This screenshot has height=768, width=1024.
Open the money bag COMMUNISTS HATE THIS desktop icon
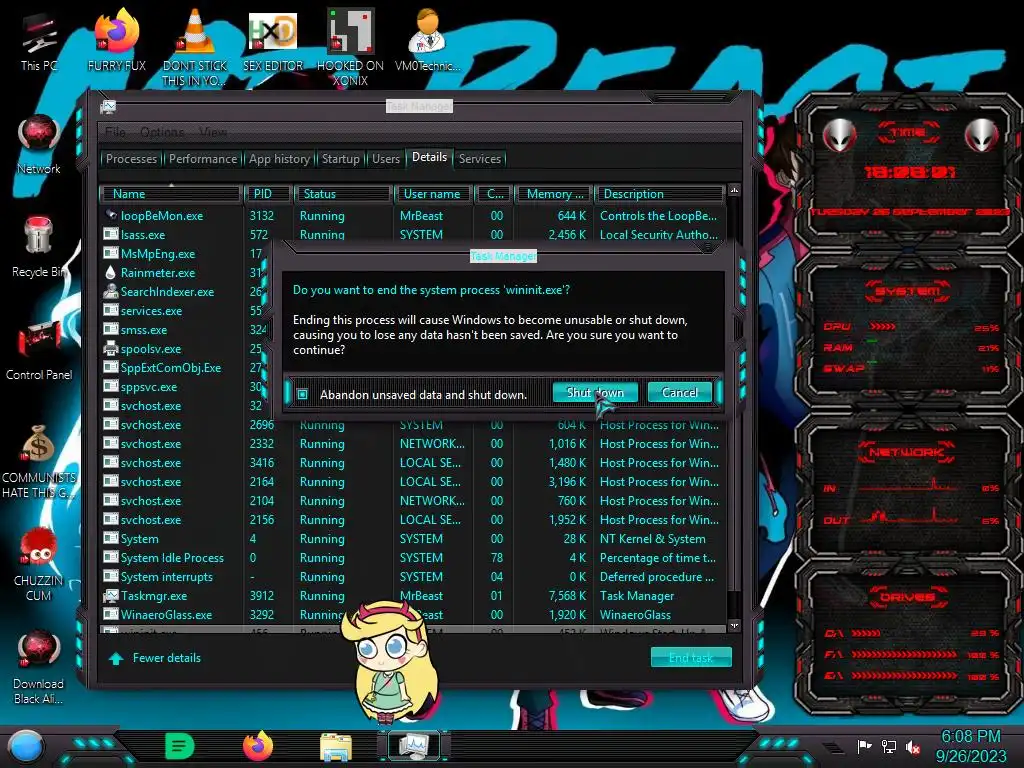point(39,461)
